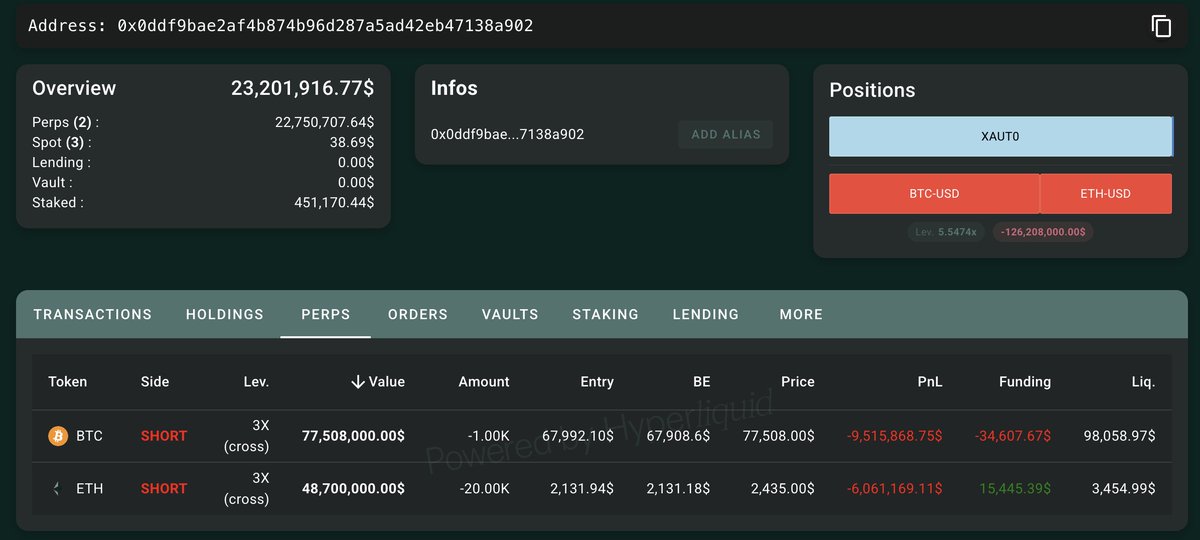The image size is (1200, 540).
Task: Open the Transactions tab
Action: point(93,314)
